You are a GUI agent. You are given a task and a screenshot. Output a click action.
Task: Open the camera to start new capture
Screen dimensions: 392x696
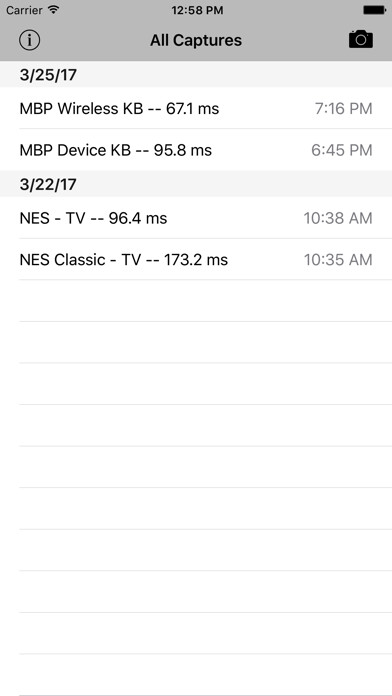point(360,40)
